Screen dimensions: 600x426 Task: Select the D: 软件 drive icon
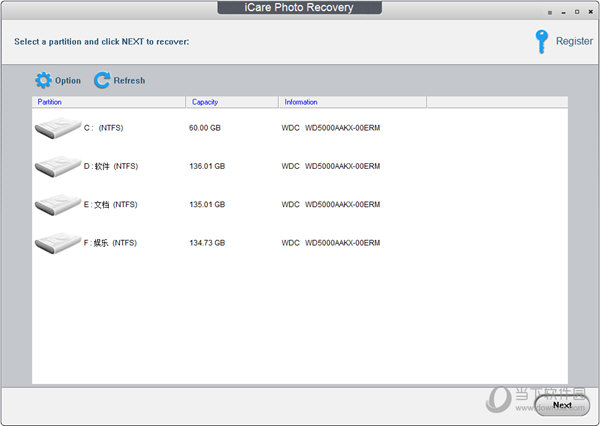58,166
